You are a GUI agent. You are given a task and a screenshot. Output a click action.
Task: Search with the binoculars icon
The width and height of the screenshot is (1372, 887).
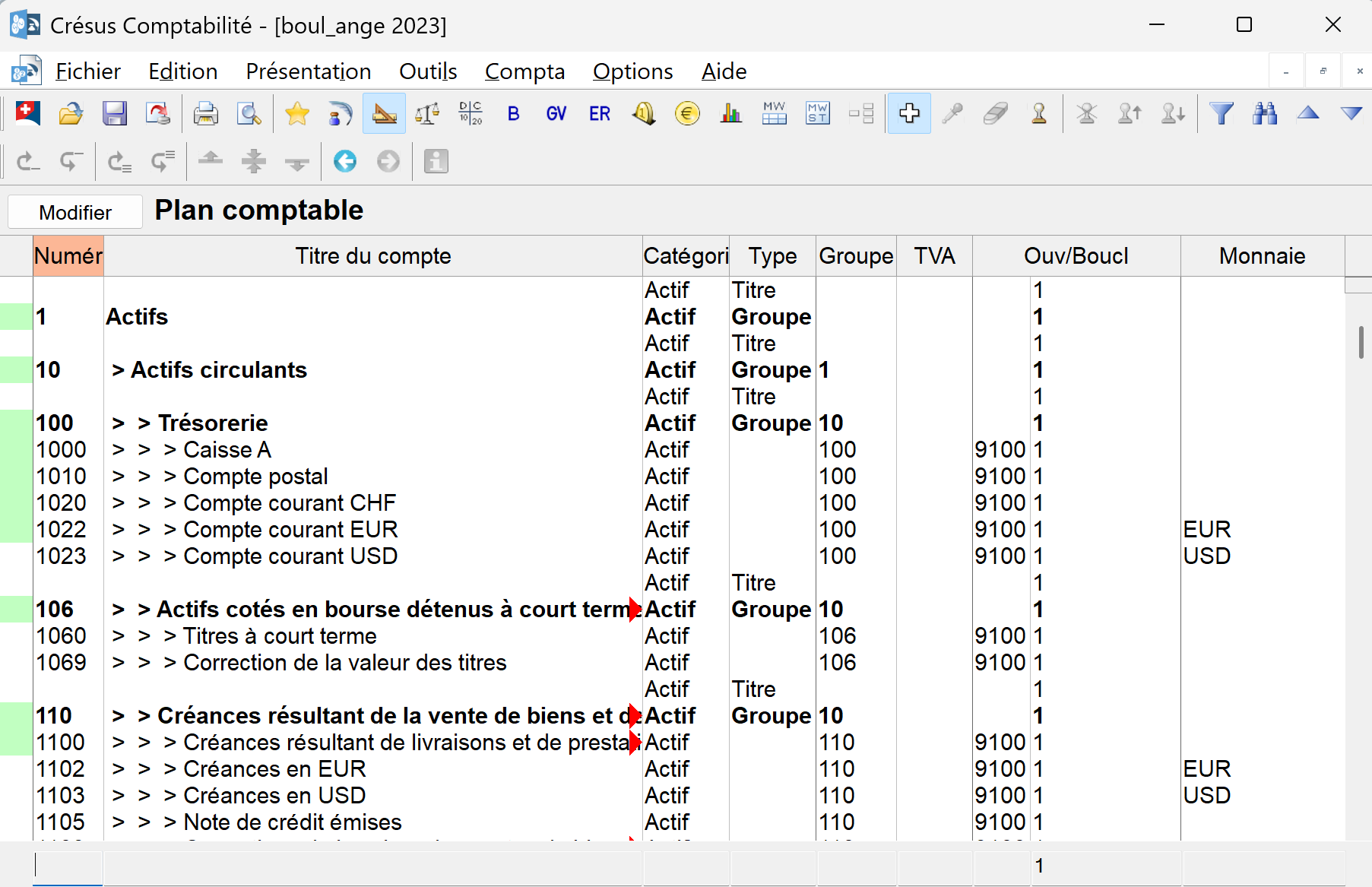pos(1265,113)
